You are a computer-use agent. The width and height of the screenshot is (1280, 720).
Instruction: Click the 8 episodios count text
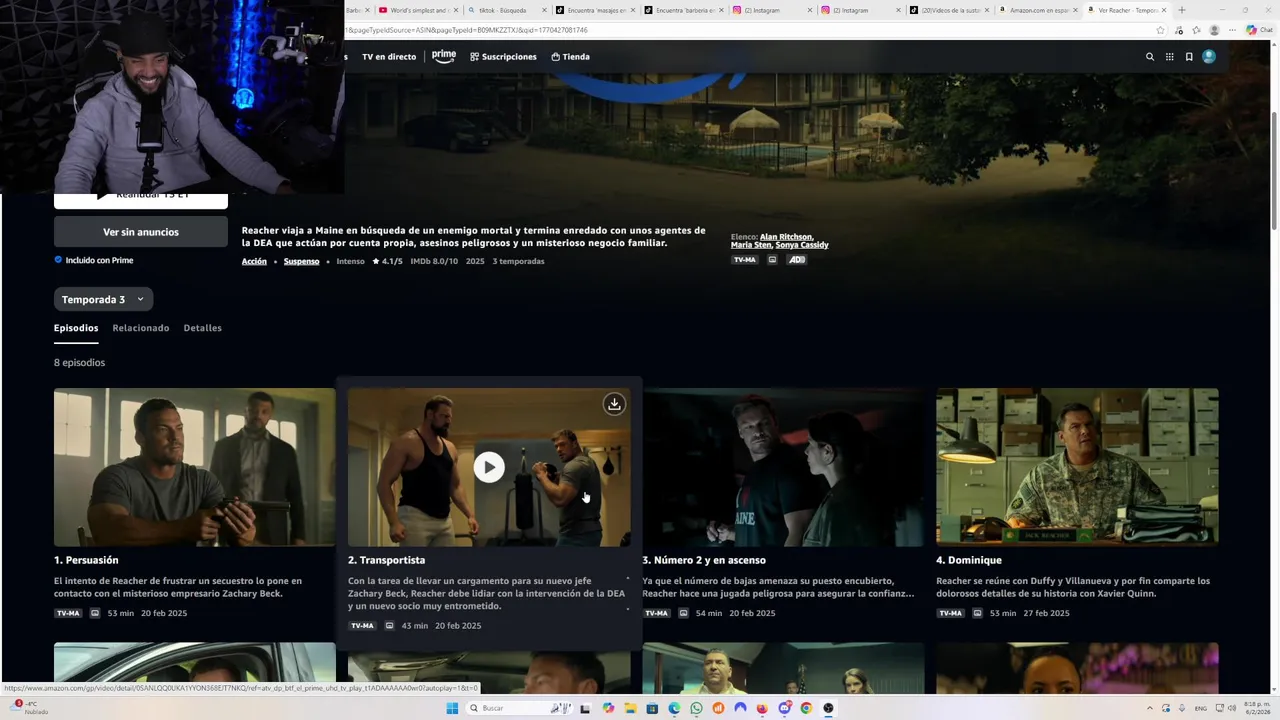pos(79,362)
